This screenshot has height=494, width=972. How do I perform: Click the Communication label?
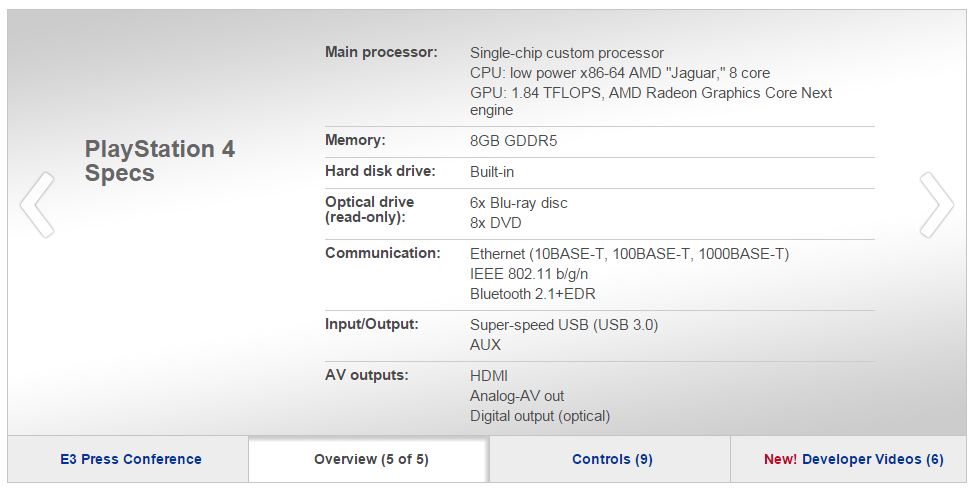[382, 253]
